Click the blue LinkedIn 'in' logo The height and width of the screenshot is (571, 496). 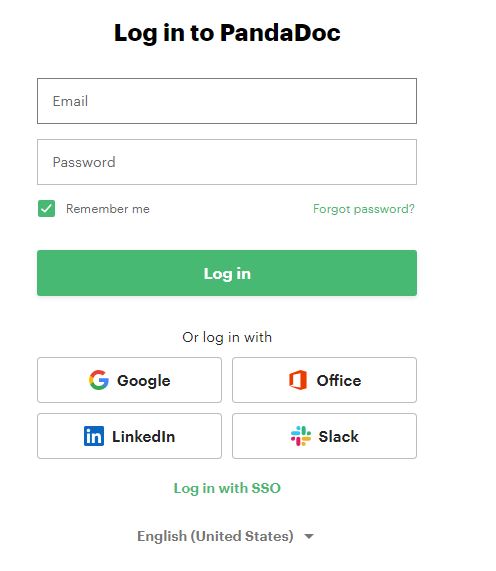tap(94, 436)
